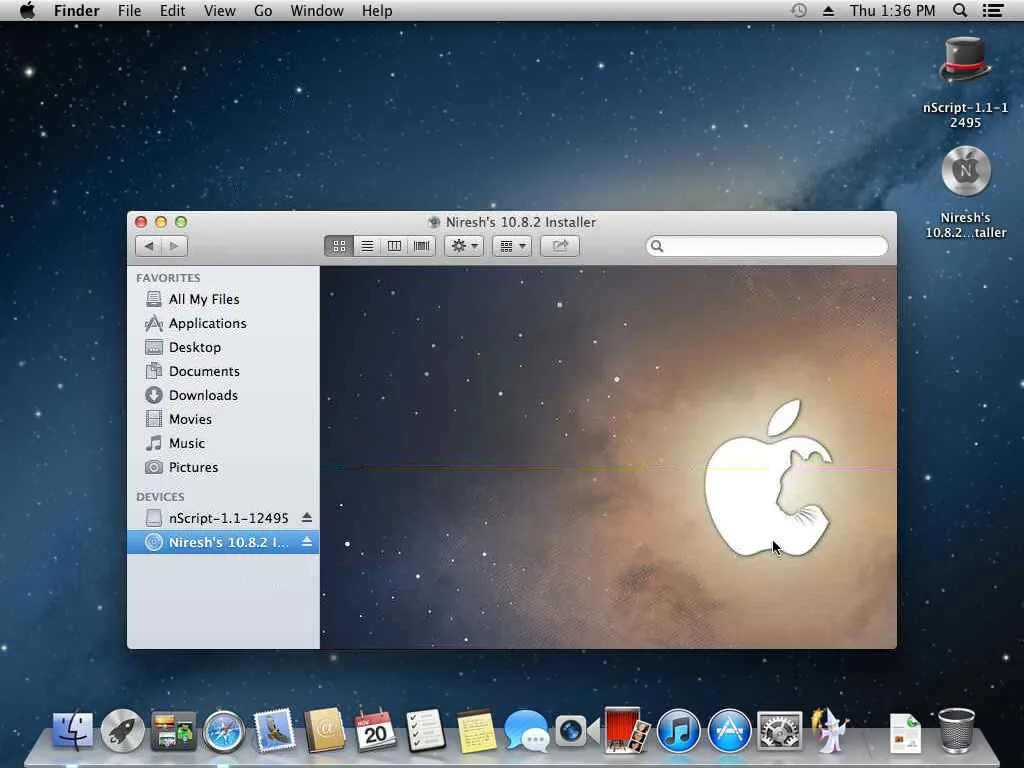Open the Window menu

click(x=317, y=10)
